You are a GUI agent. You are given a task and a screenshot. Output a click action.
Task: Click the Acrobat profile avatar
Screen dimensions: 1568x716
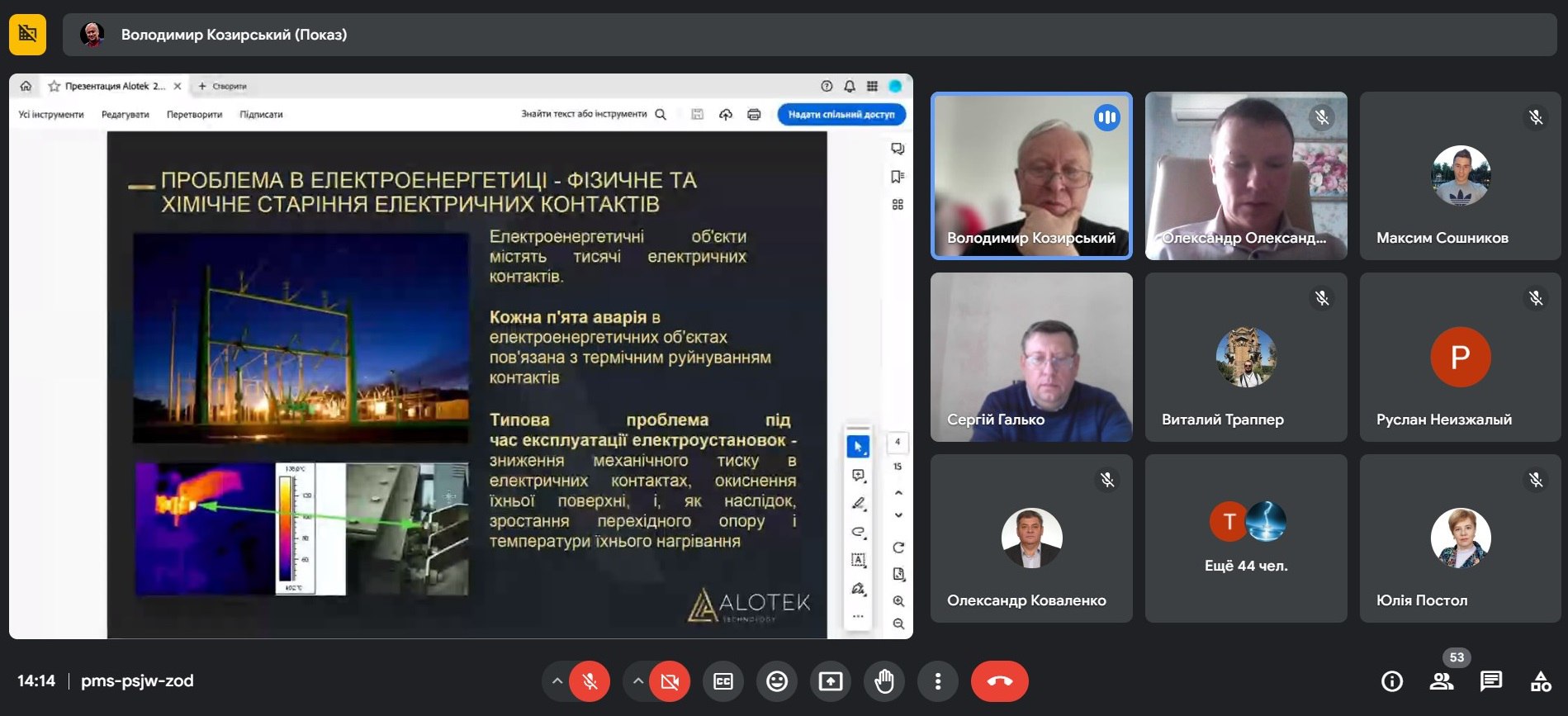(895, 86)
